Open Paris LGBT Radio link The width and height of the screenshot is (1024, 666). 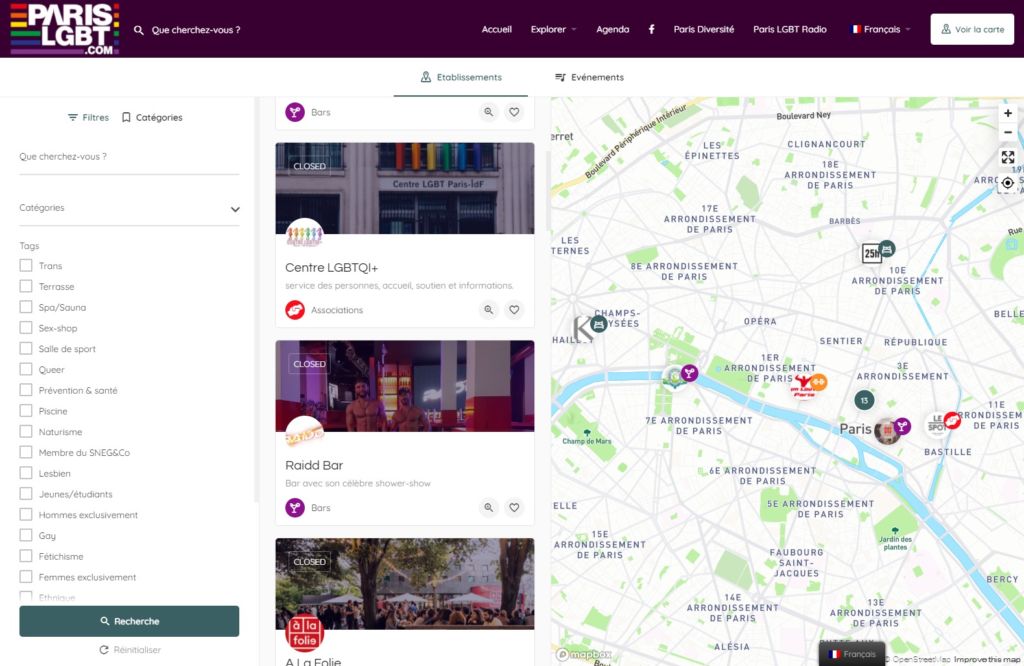coord(790,29)
